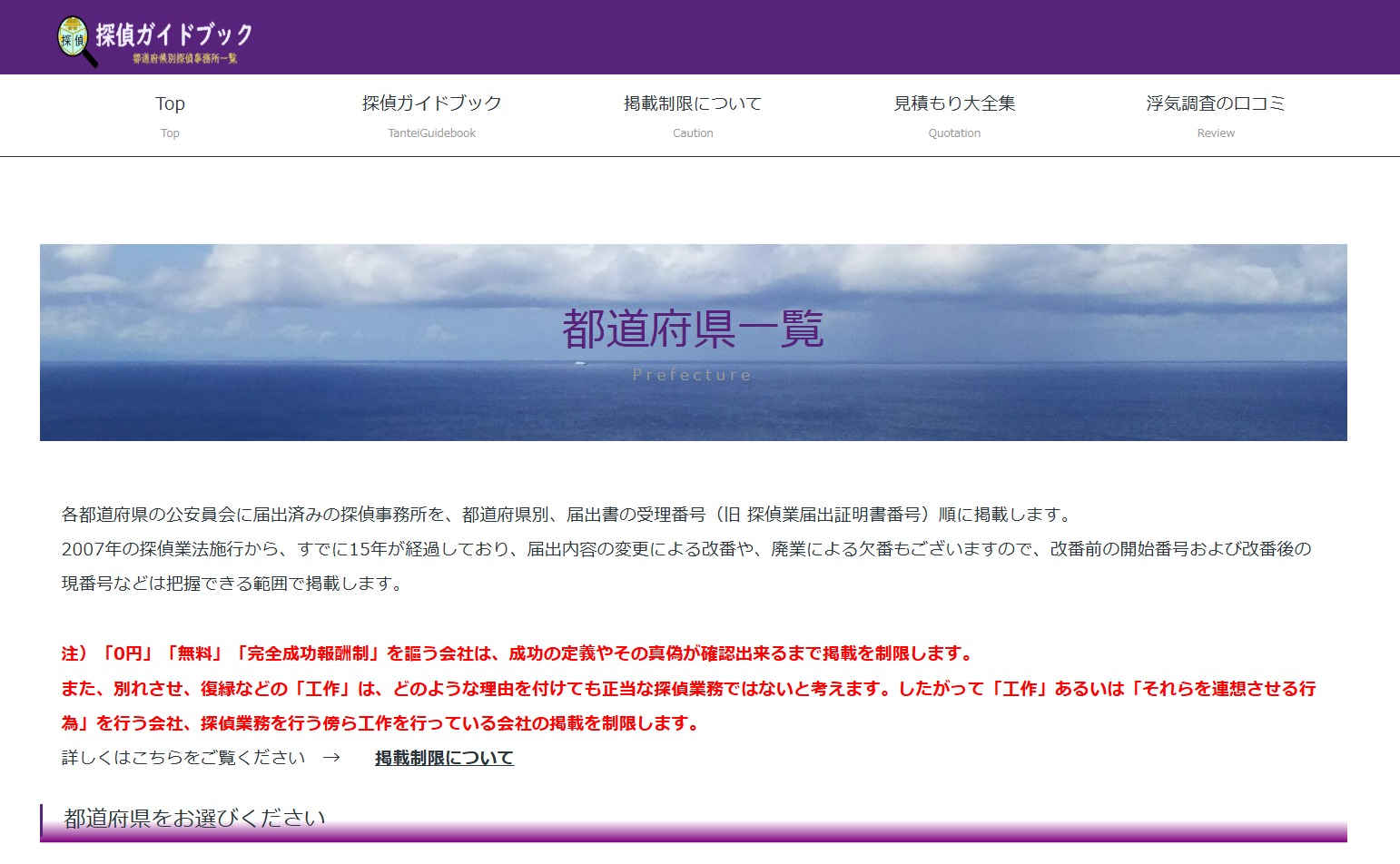Click the 都道府県一覧 banner heading
This screenshot has width=1400, height=864.
[693, 329]
